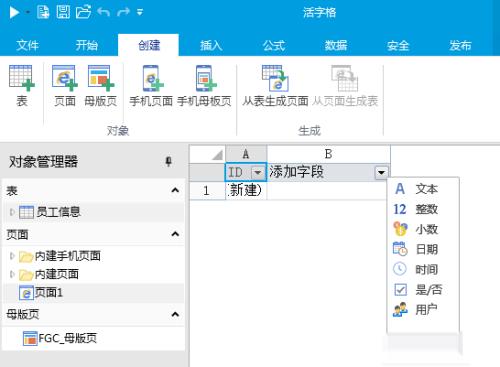The image size is (500, 367).
Task: Collapse the 表 section chevron
Action: tap(175, 190)
